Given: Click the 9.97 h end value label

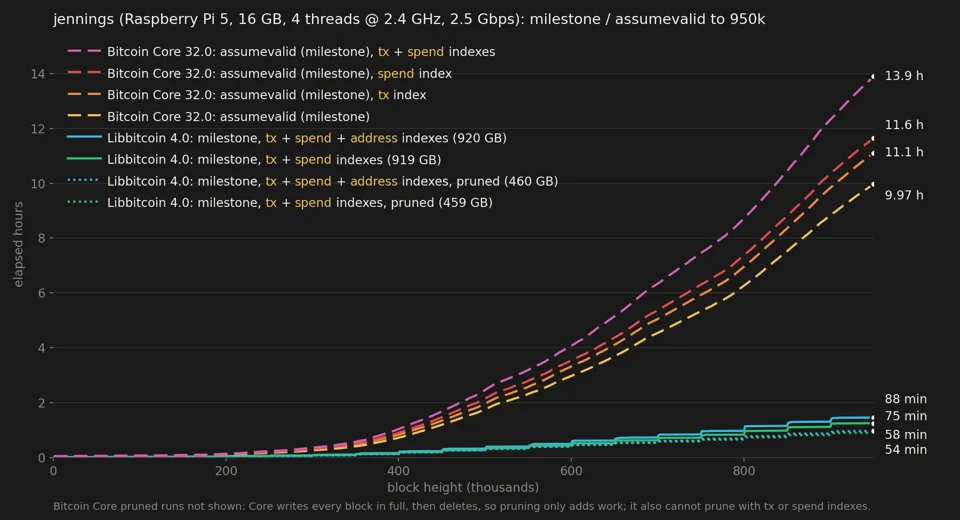Looking at the screenshot, I should tap(904, 195).
